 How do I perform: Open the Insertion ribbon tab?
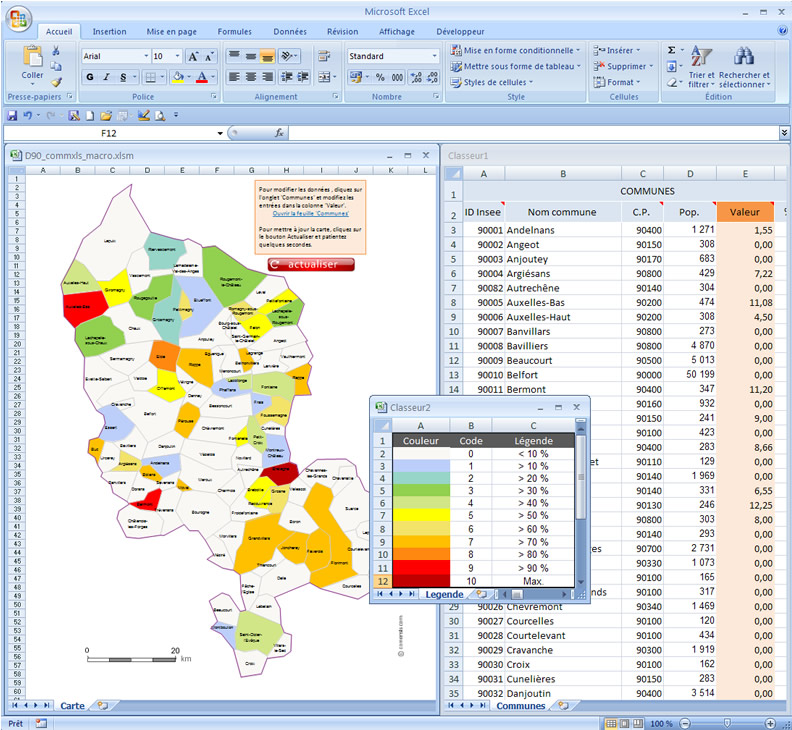pos(110,31)
